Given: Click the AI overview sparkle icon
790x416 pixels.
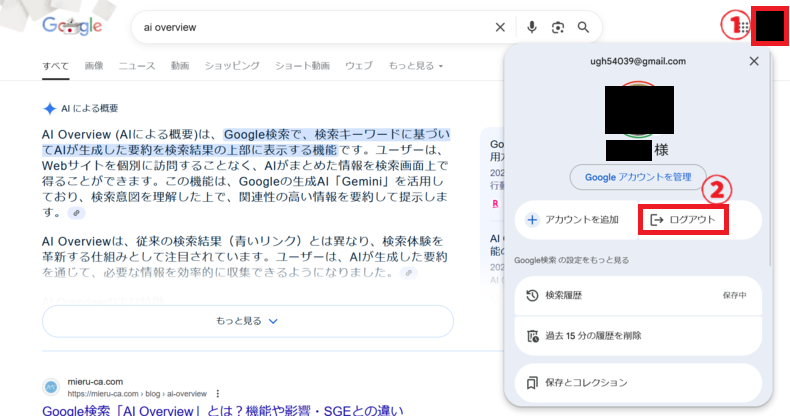Looking at the screenshot, I should tap(49, 108).
